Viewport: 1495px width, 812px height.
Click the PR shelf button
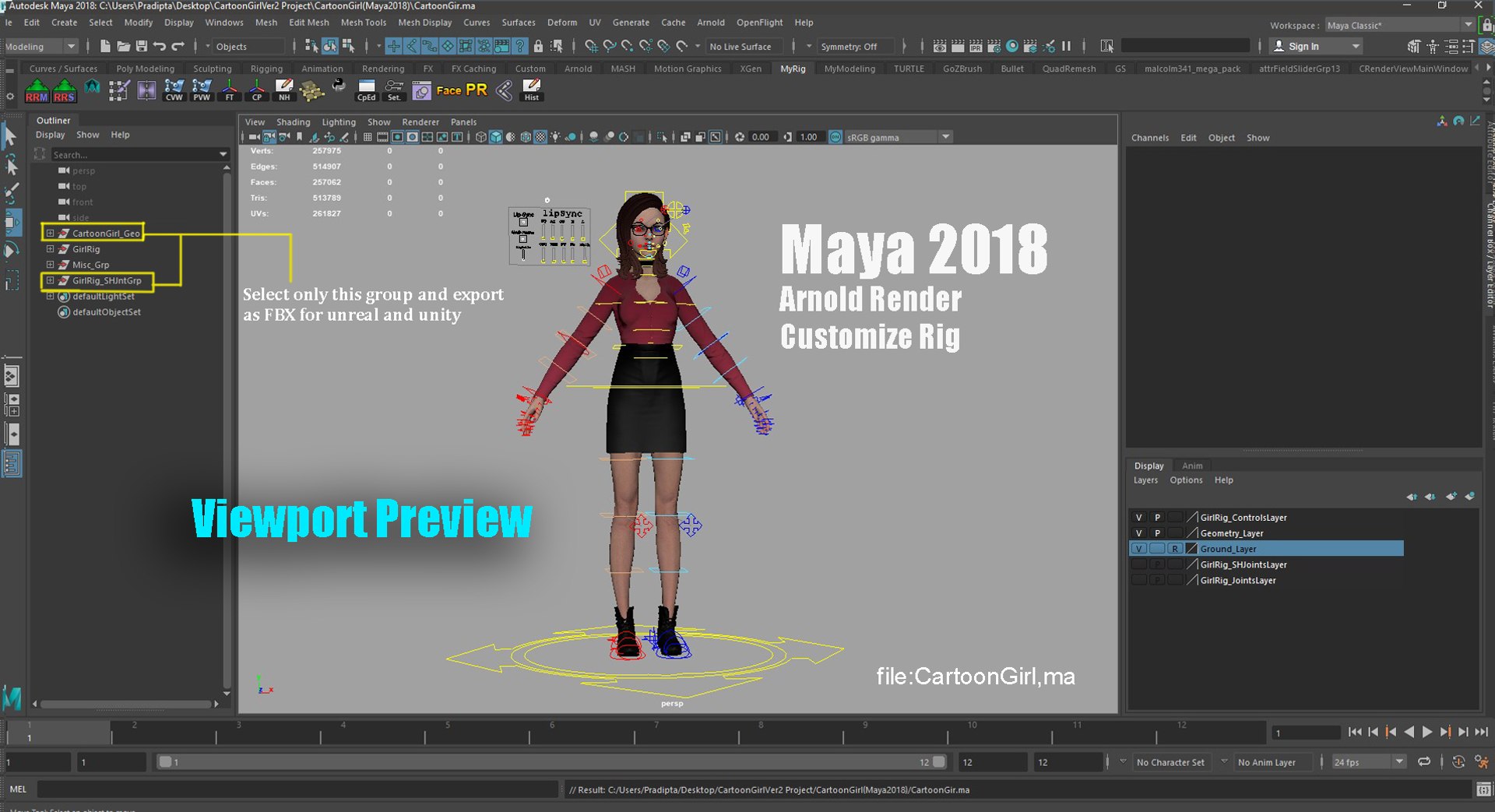[x=477, y=90]
